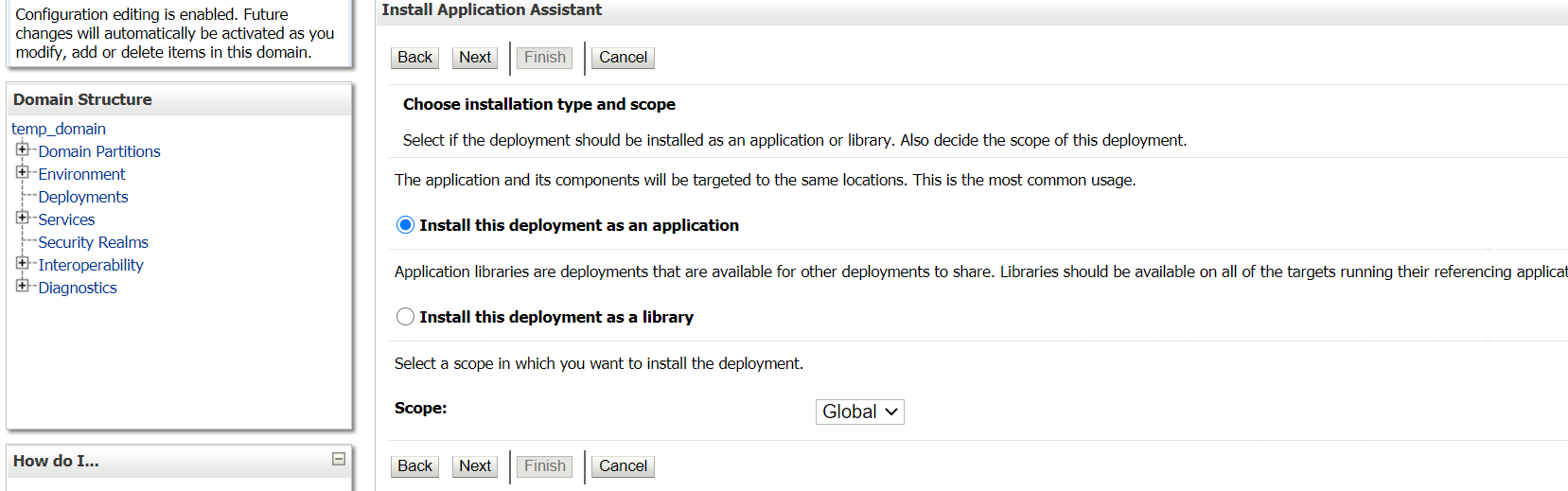The image size is (1568, 491).
Task: Expand the Domain Partitions tree node
Action: click(x=22, y=149)
